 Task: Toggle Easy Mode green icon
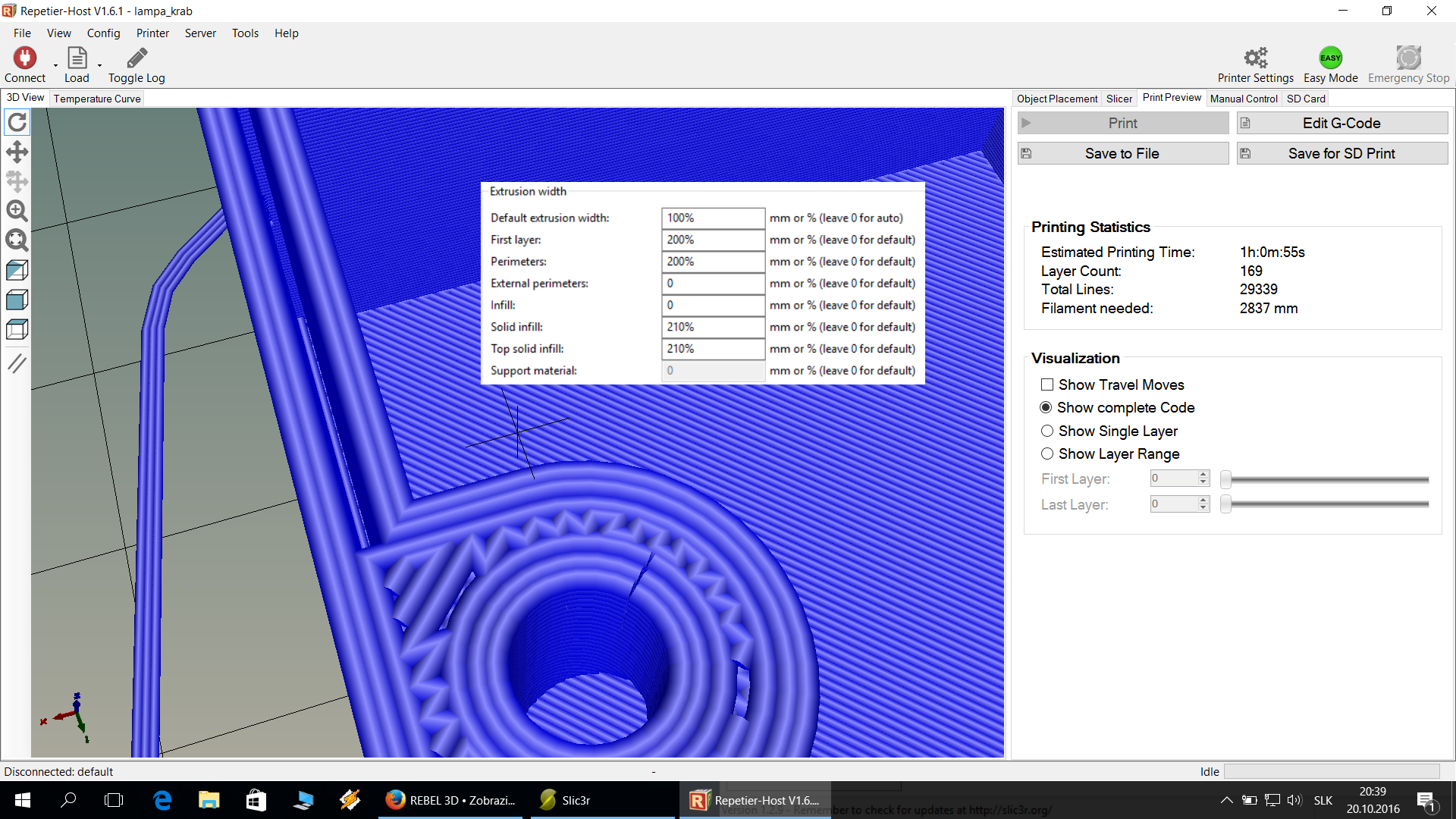1330,58
